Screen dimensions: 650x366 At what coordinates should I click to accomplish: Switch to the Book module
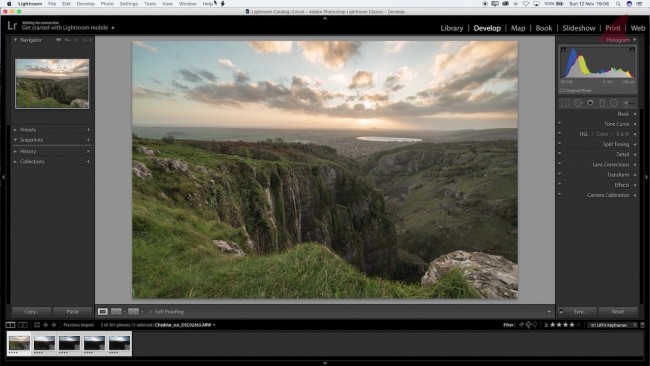click(543, 28)
